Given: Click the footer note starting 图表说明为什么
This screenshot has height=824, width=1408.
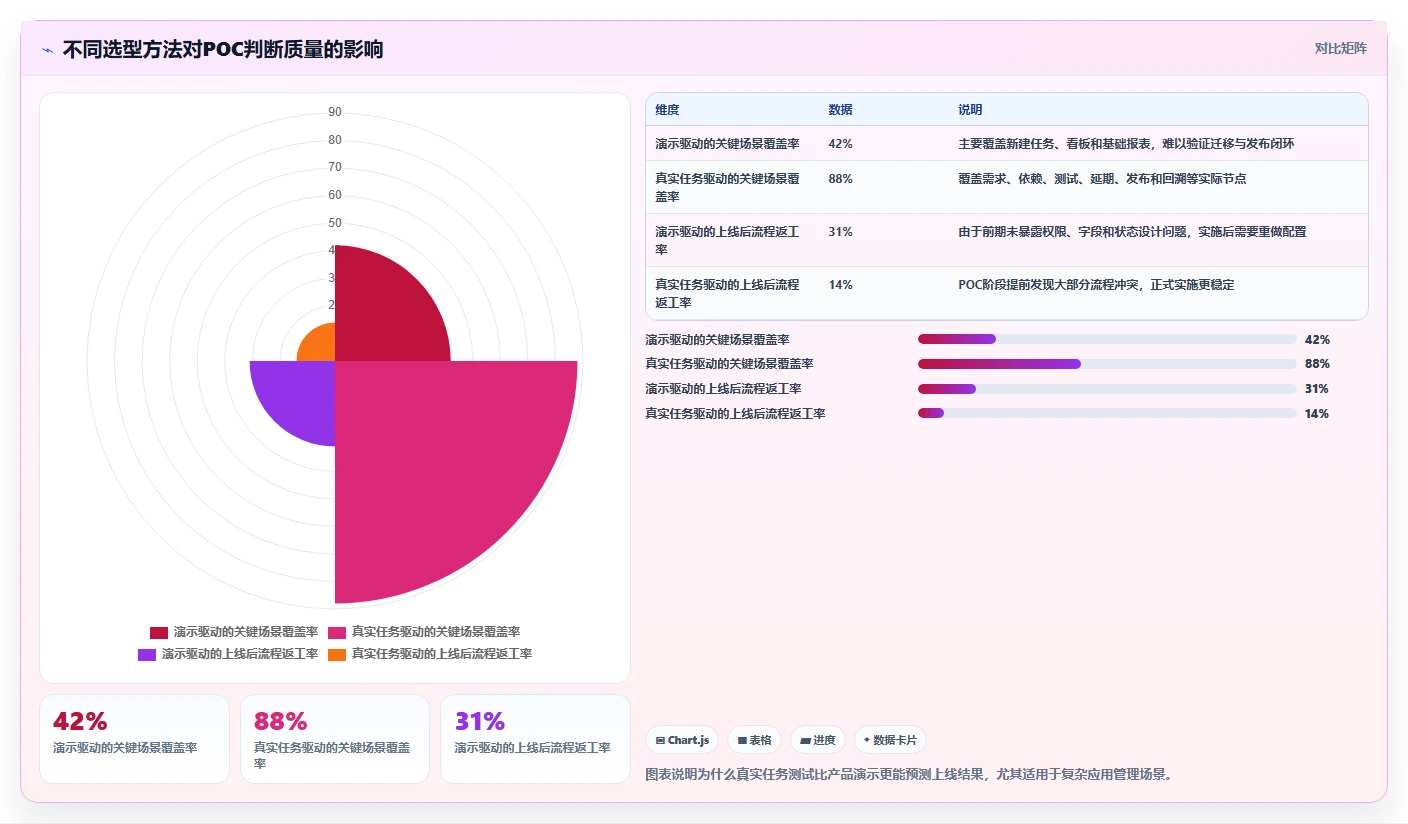Looking at the screenshot, I should click(x=908, y=774).
